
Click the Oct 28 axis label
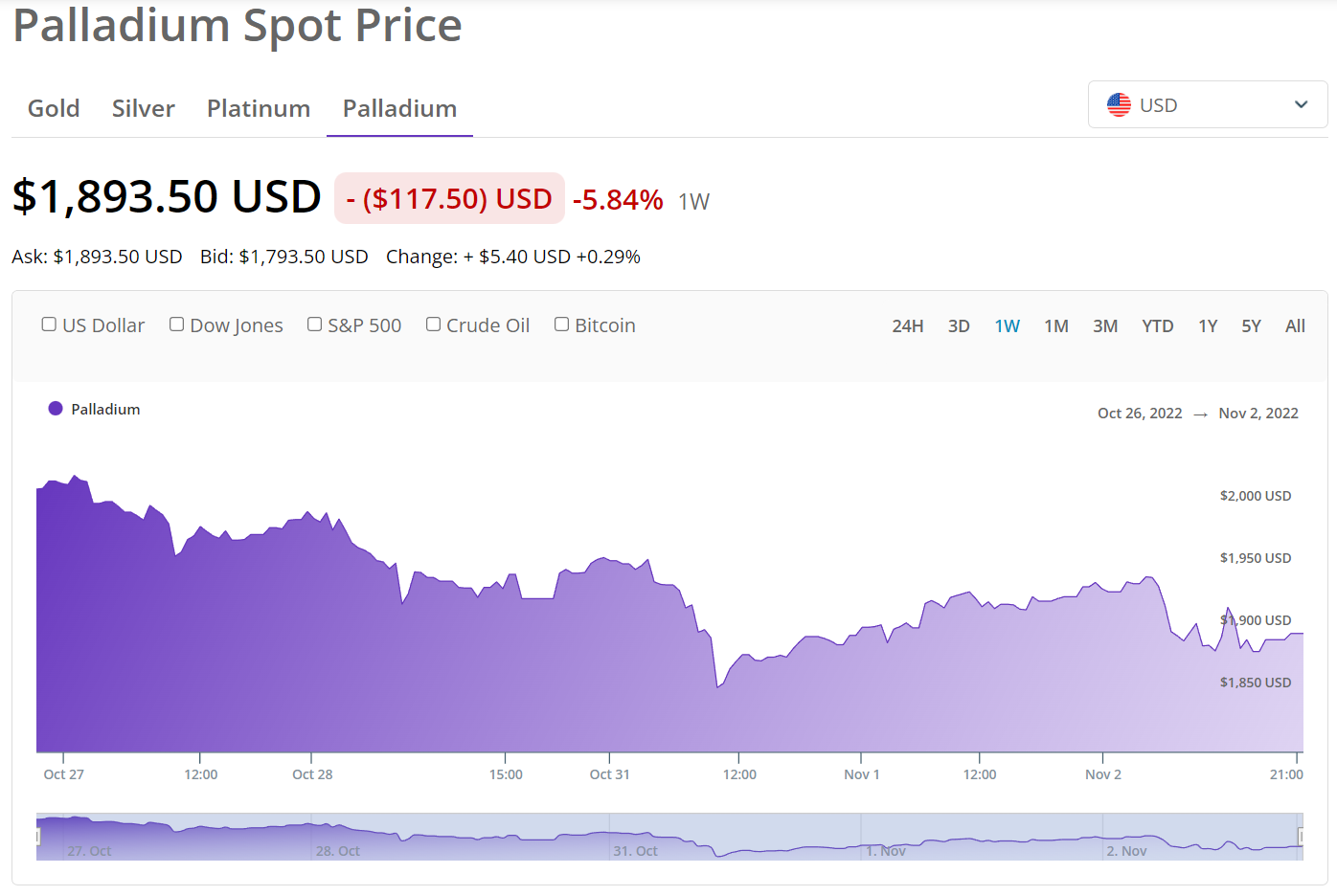click(312, 774)
